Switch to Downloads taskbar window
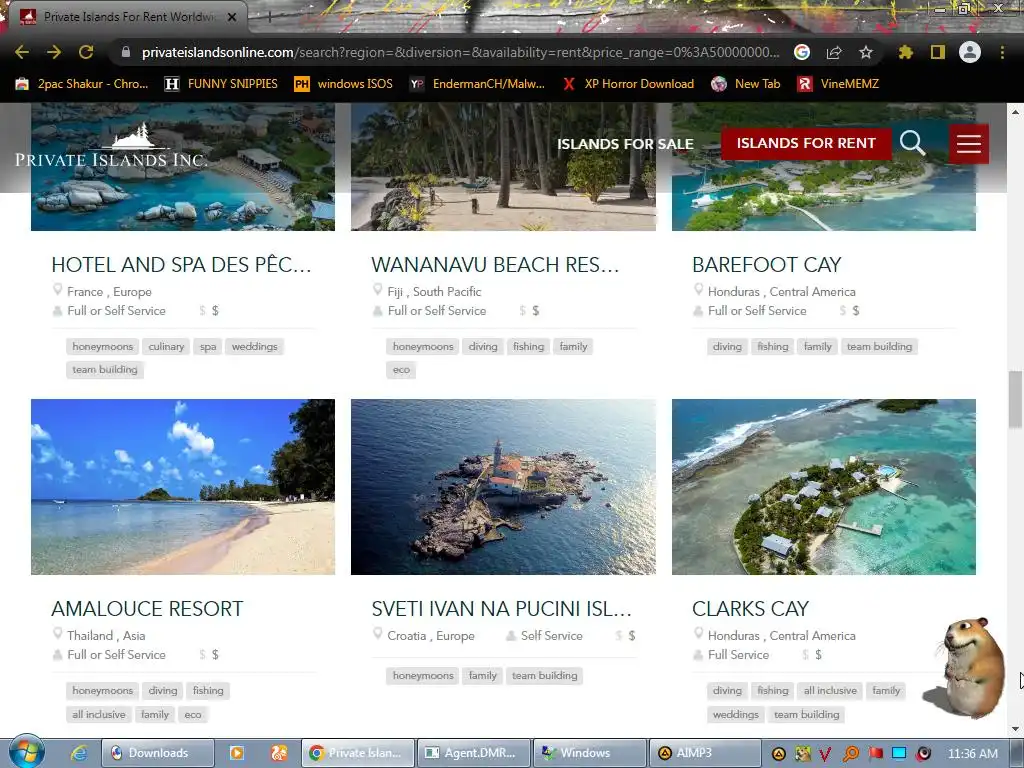The height and width of the screenshot is (768, 1024). click(x=157, y=753)
